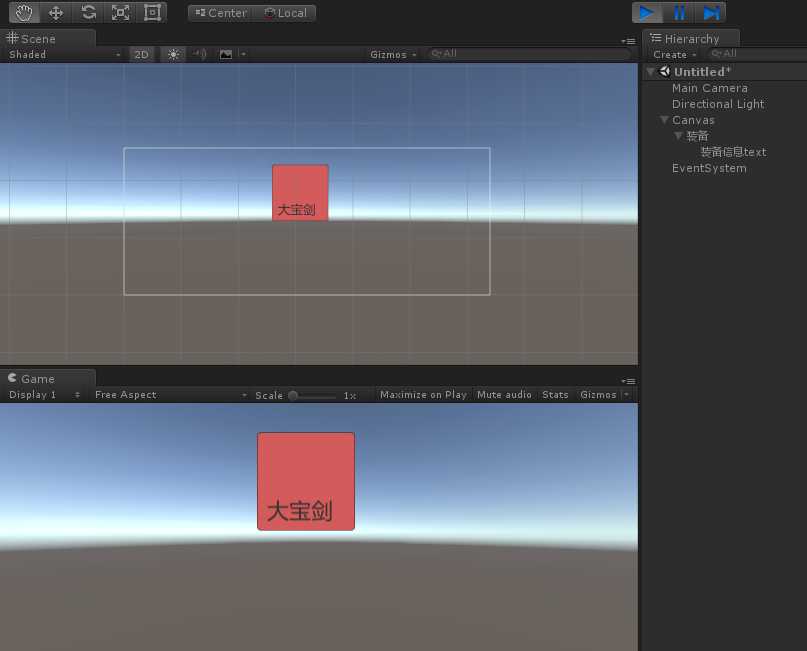This screenshot has height=651, width=807.
Task: Start Play mode
Action: [647, 13]
